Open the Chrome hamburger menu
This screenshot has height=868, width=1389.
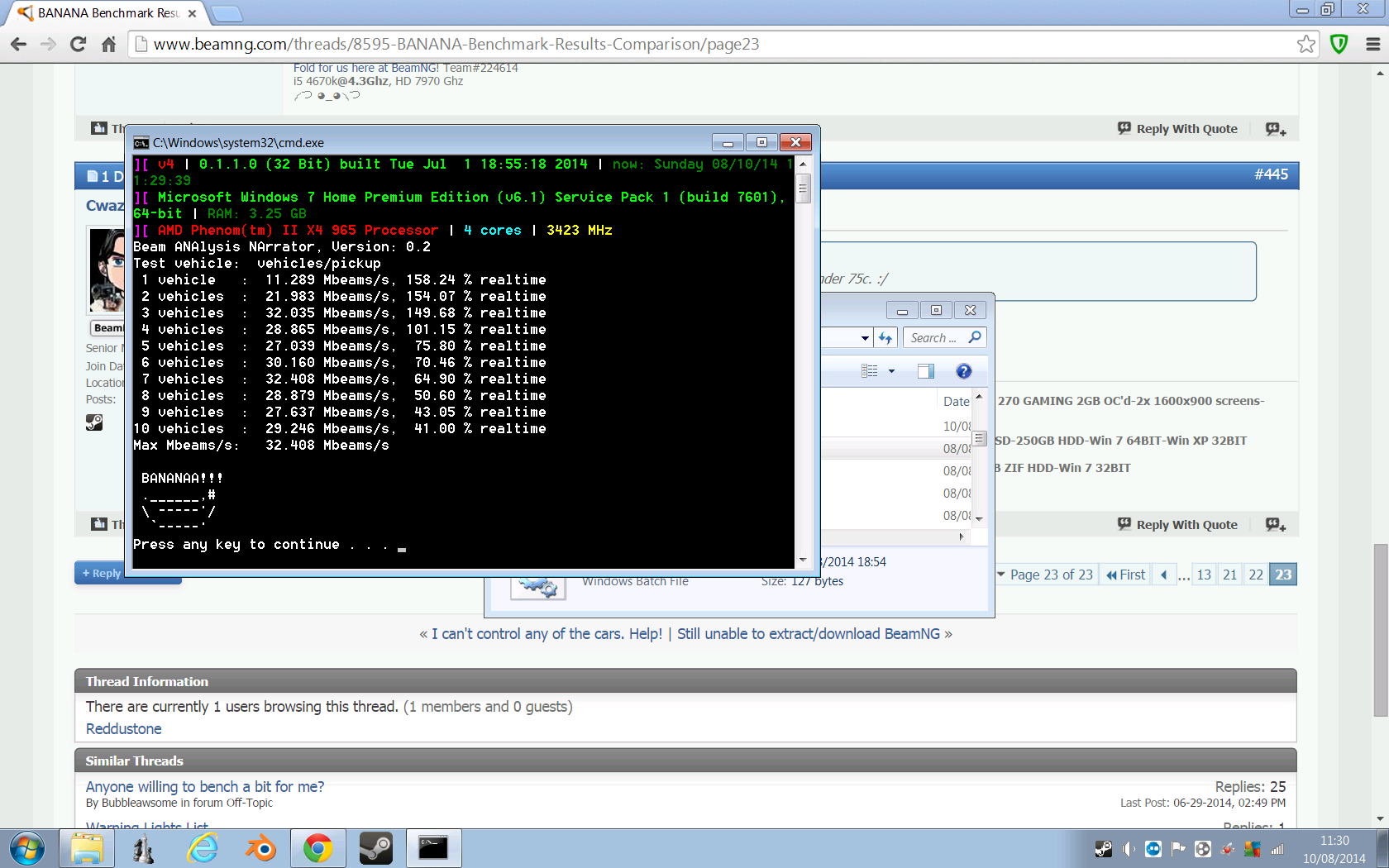point(1372,44)
